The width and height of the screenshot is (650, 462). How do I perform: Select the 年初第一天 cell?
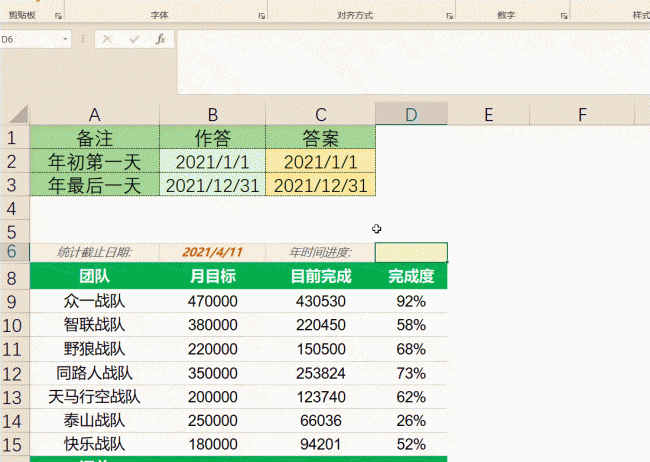click(95, 161)
